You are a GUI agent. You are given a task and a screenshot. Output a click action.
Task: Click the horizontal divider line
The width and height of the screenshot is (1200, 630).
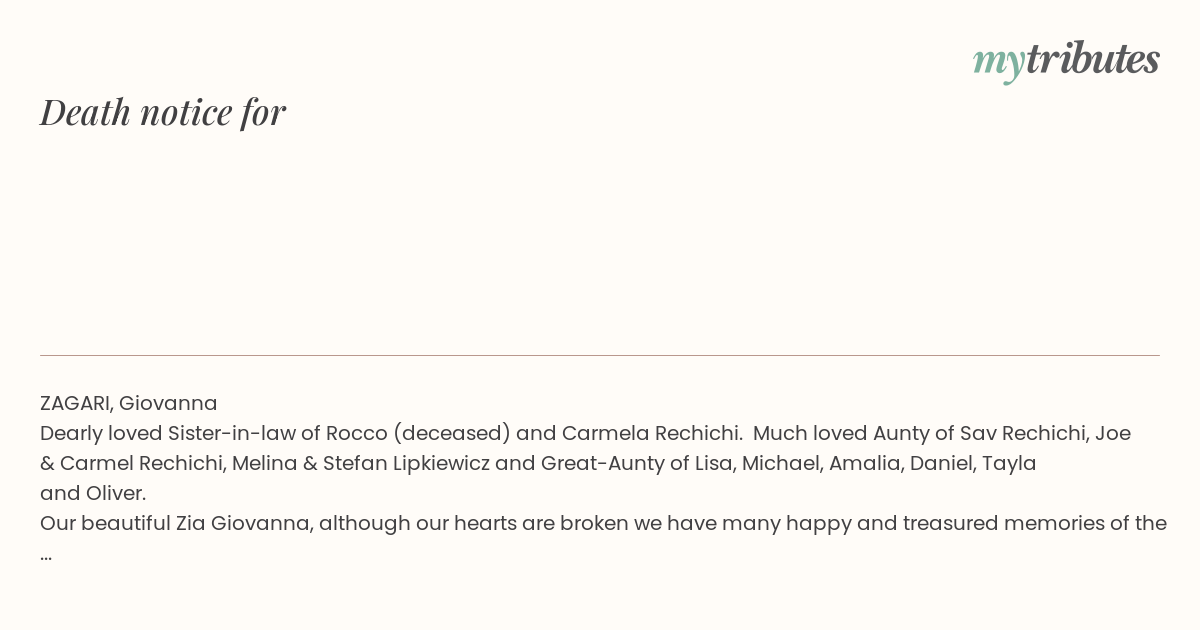click(x=600, y=355)
